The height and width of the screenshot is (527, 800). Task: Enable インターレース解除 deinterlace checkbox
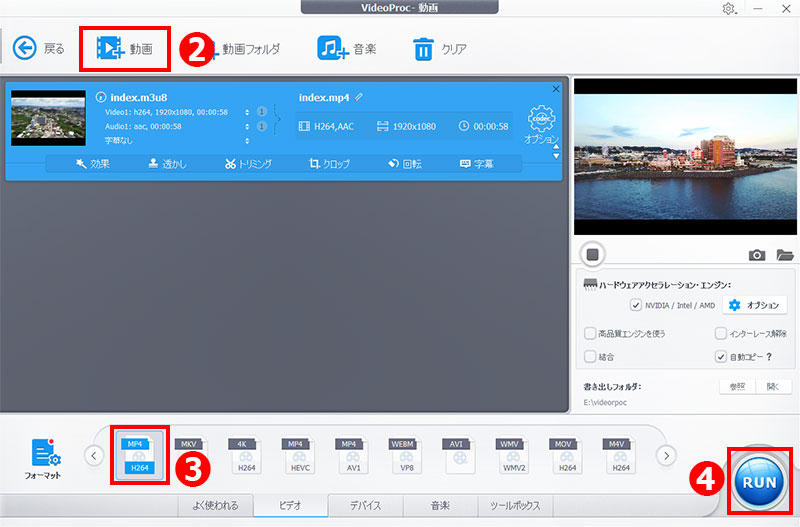coord(720,334)
